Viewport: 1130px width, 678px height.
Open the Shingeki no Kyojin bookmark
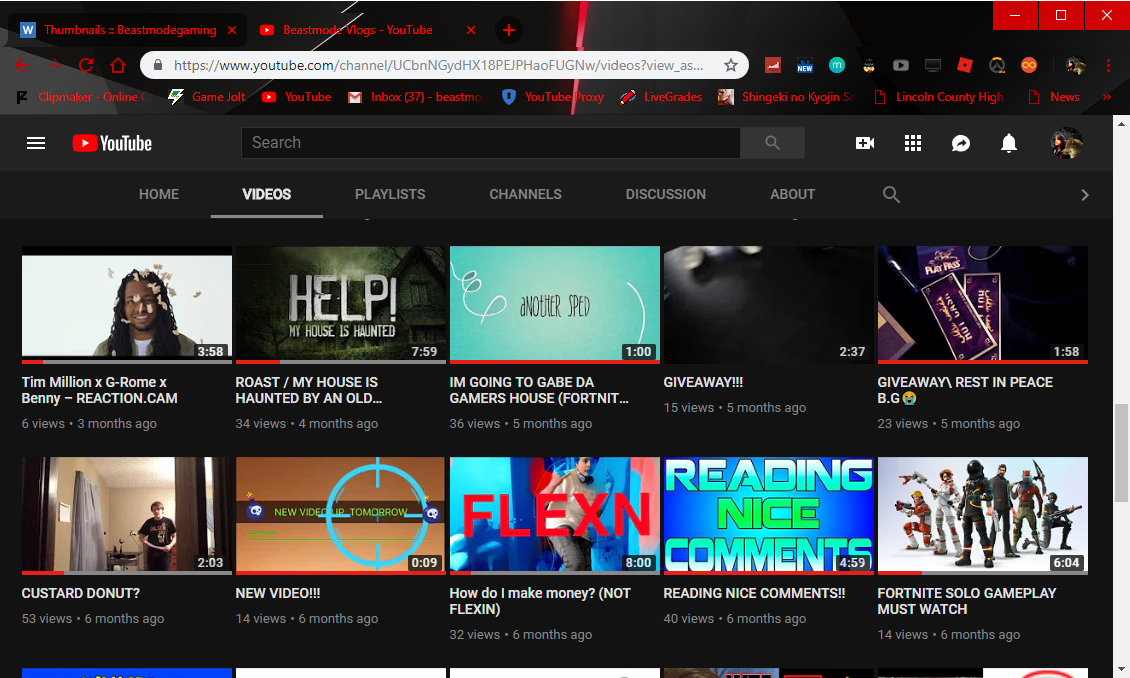[787, 97]
